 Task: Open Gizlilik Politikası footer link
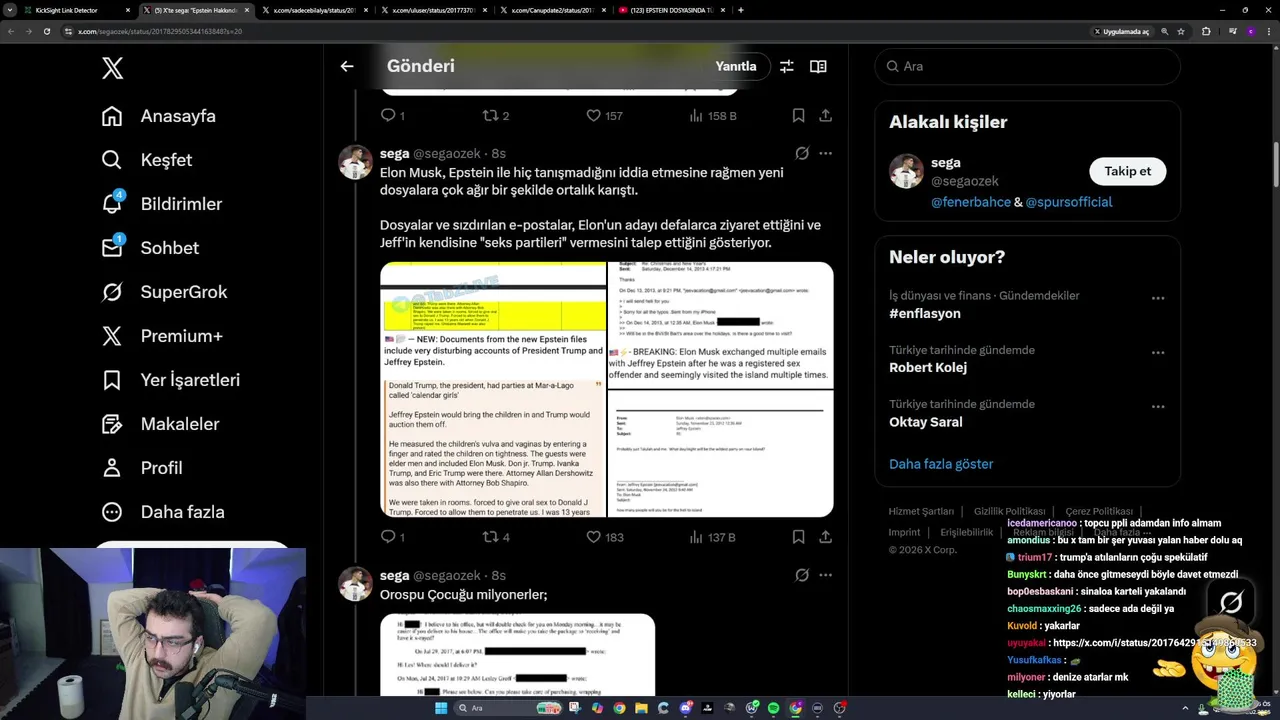1009,511
